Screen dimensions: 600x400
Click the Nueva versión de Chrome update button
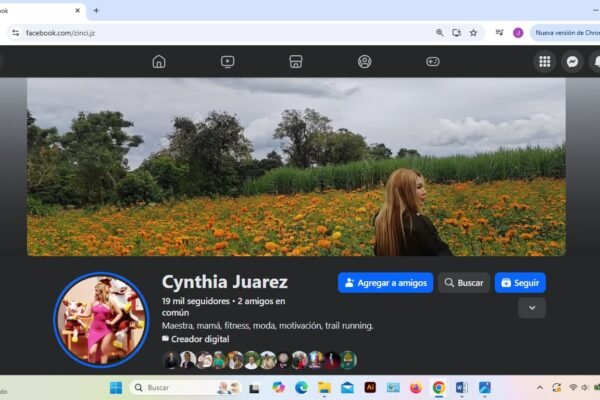click(565, 32)
